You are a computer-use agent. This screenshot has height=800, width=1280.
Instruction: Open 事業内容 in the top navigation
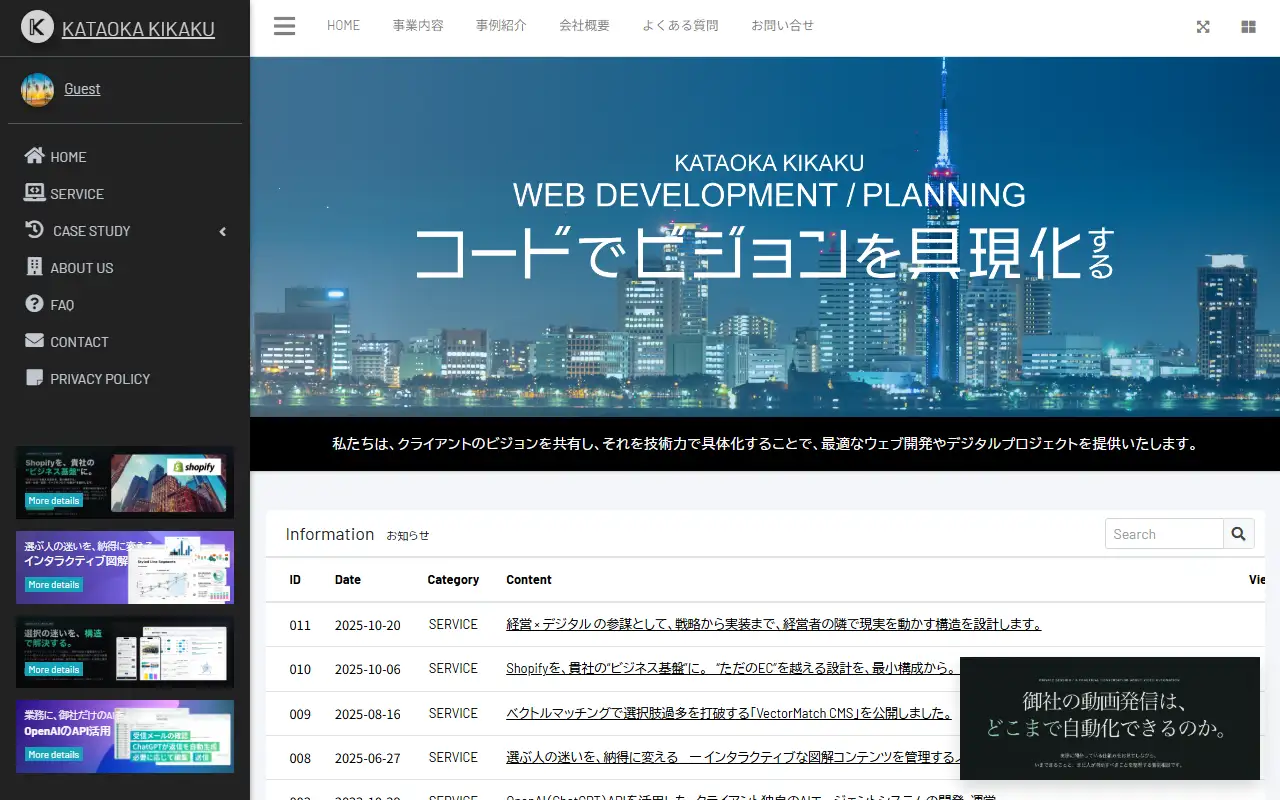(418, 26)
